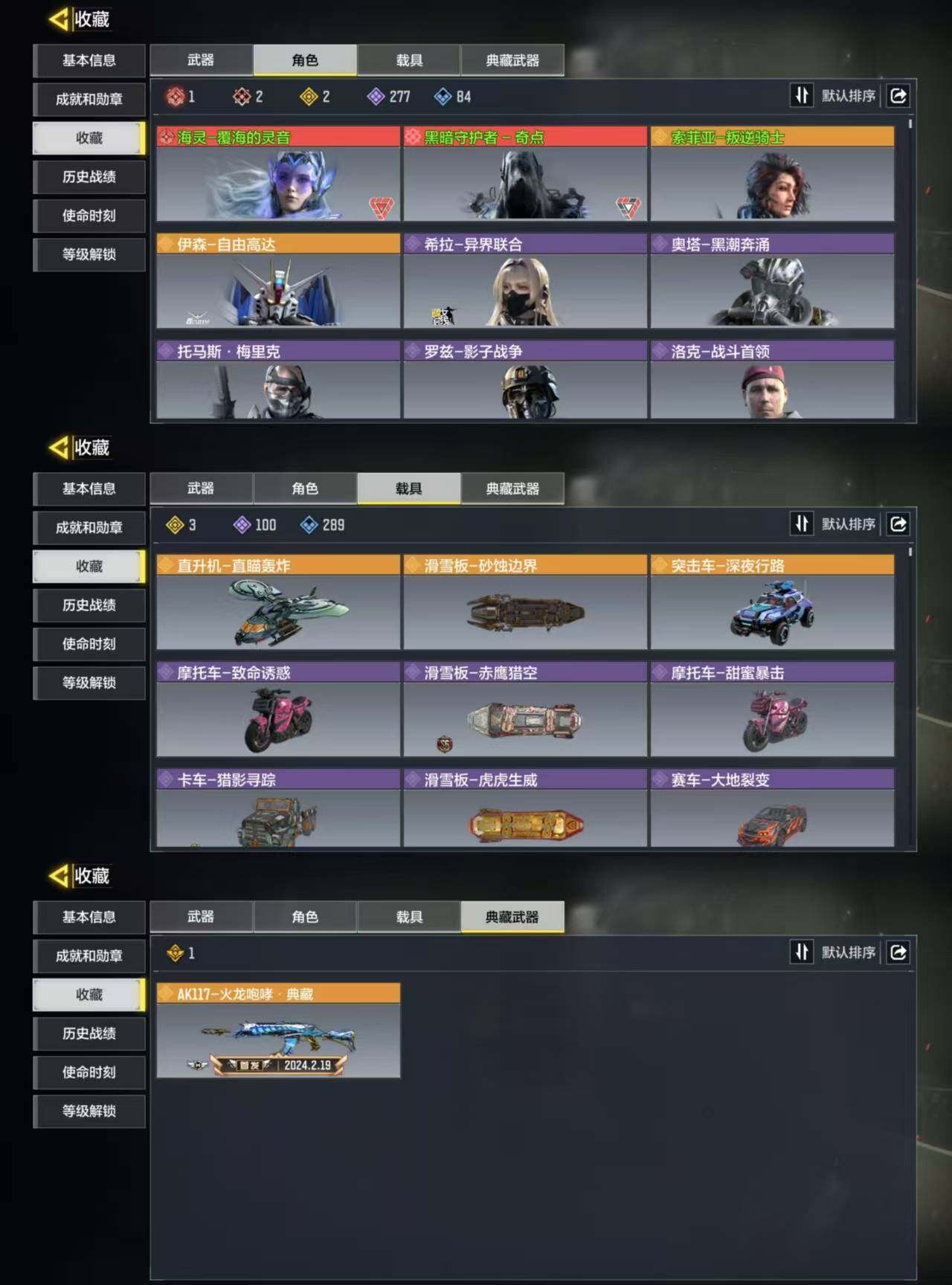Viewport: 952px width, 1285px height.
Task: Open the 默认排序 dropdown in the 典藏武器 panel
Action: pyautogui.click(x=849, y=953)
